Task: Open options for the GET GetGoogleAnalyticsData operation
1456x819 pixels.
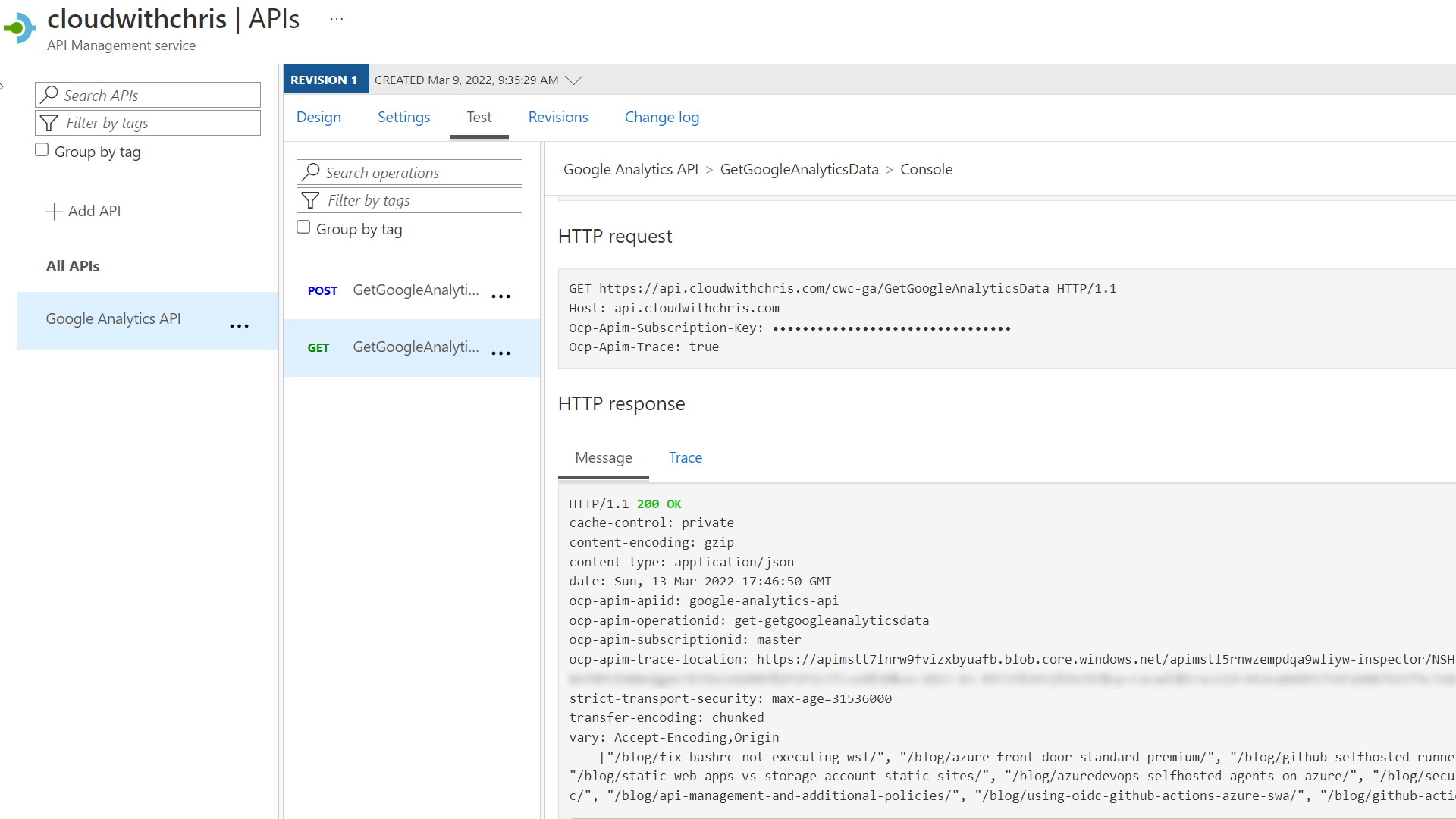Action: click(500, 353)
